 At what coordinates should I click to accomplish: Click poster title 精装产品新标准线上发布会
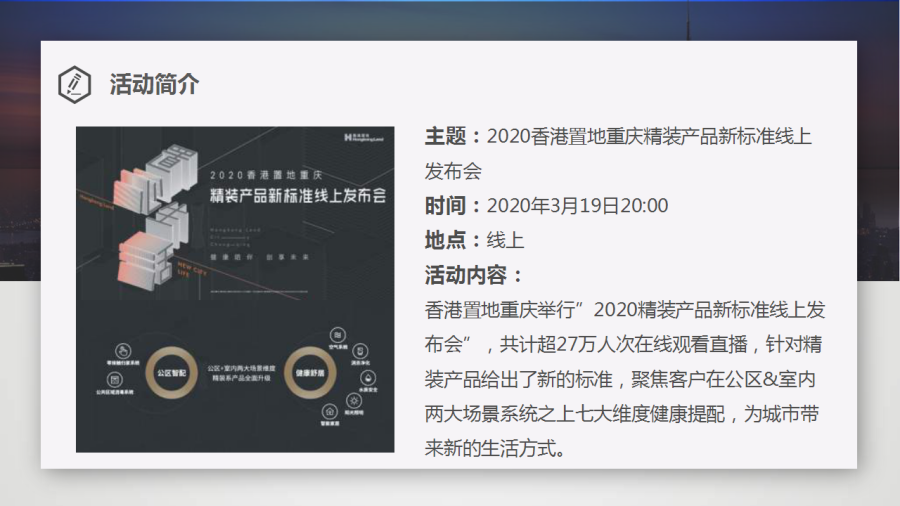298,196
